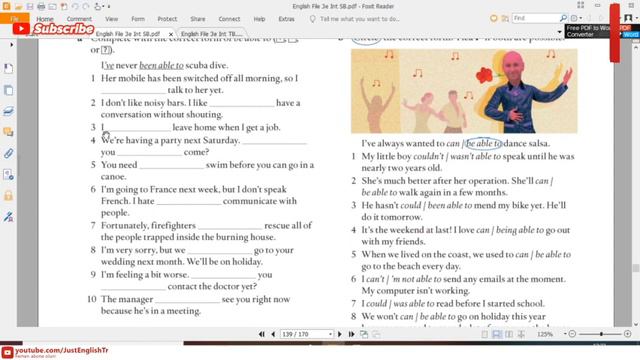Open the Pages thumbnails panel icon in sidebar

(9, 90)
